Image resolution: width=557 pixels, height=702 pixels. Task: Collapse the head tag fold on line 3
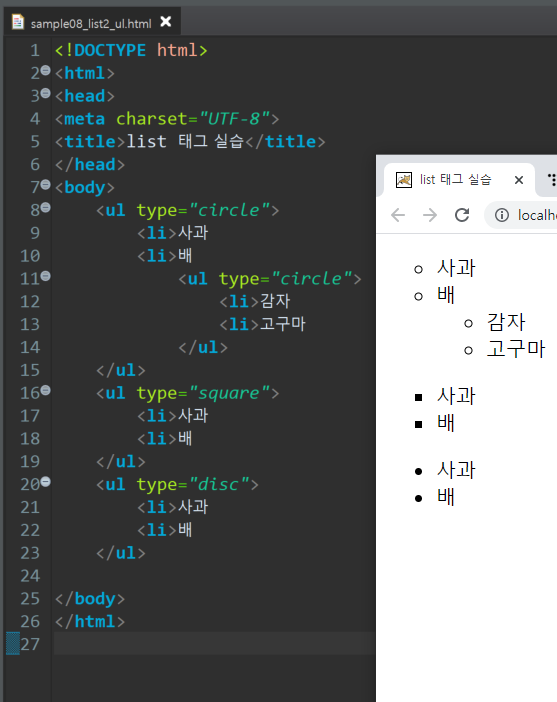coord(46,93)
